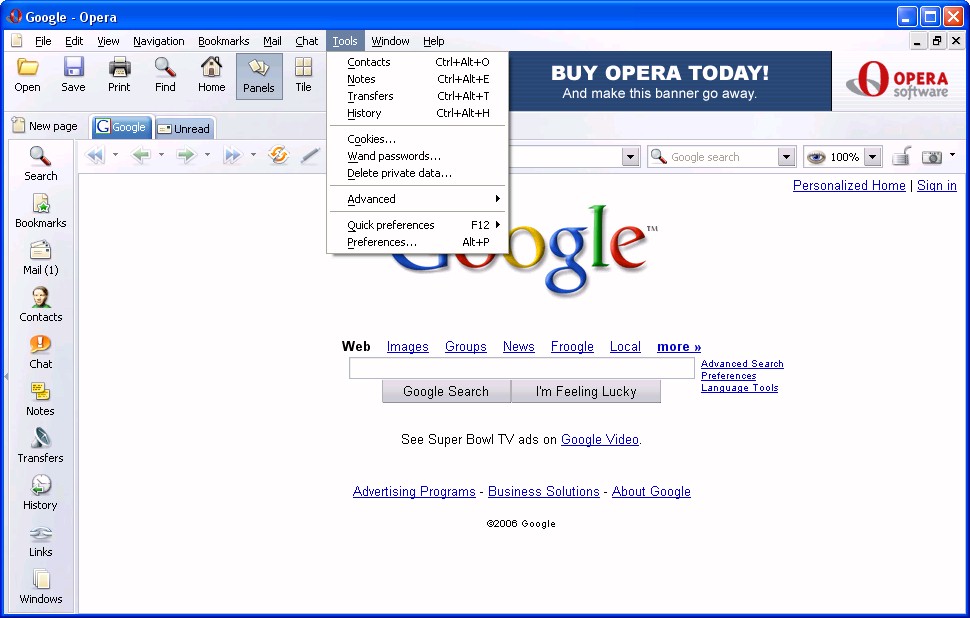
Task: Click the camera icon in address bar
Action: (932, 157)
